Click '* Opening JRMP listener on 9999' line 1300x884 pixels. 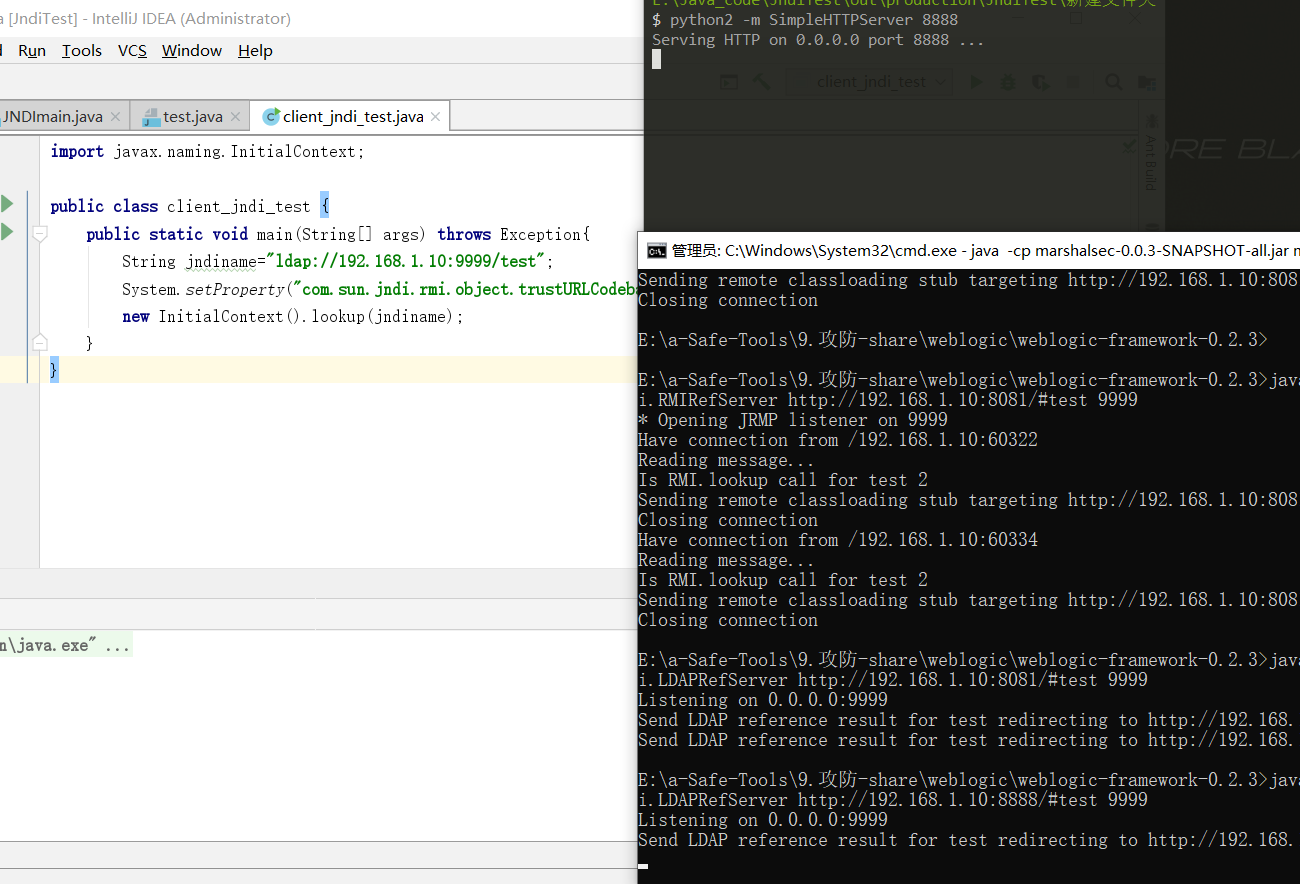click(x=793, y=420)
